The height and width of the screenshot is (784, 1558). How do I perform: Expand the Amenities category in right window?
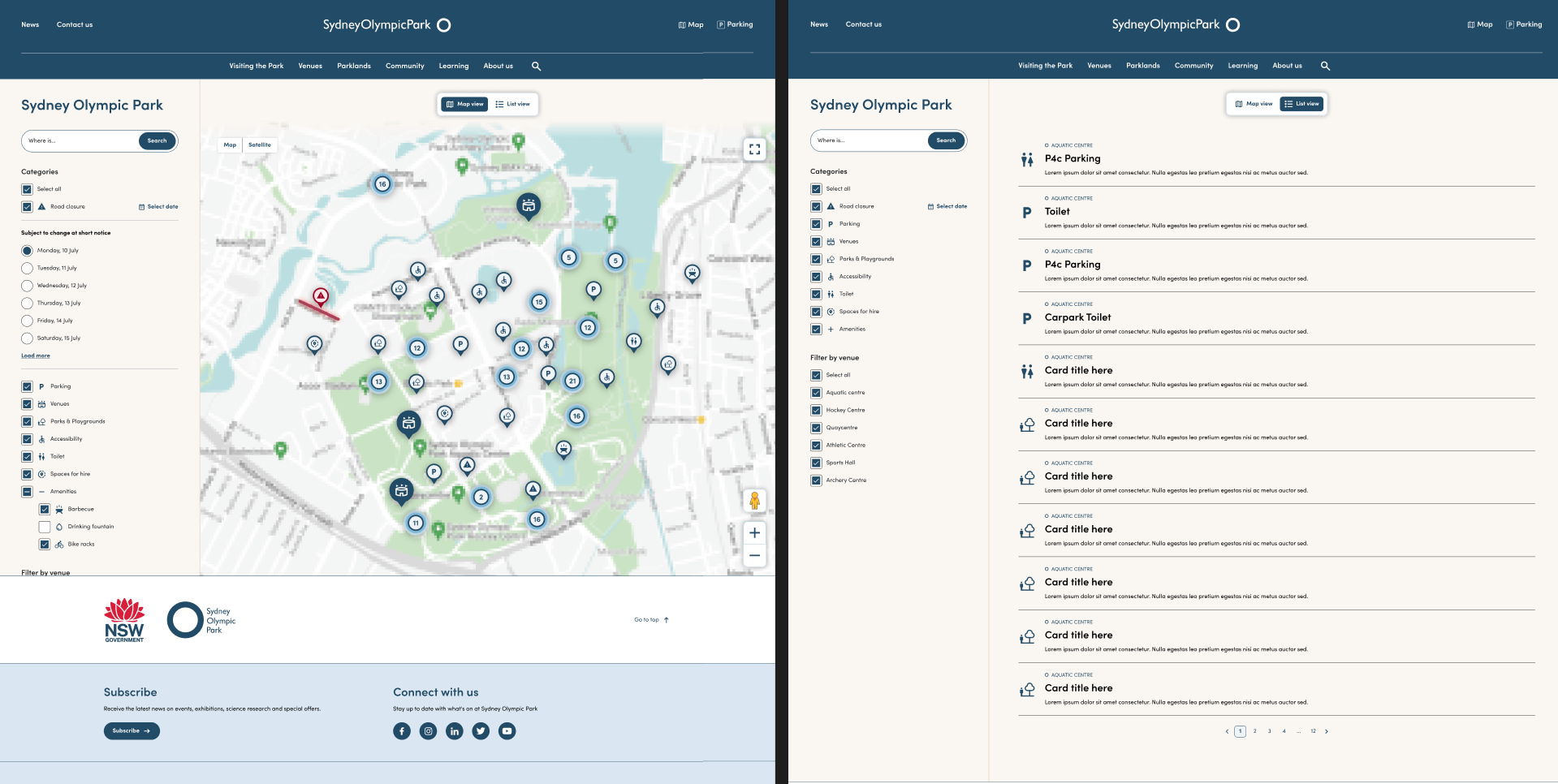click(831, 330)
